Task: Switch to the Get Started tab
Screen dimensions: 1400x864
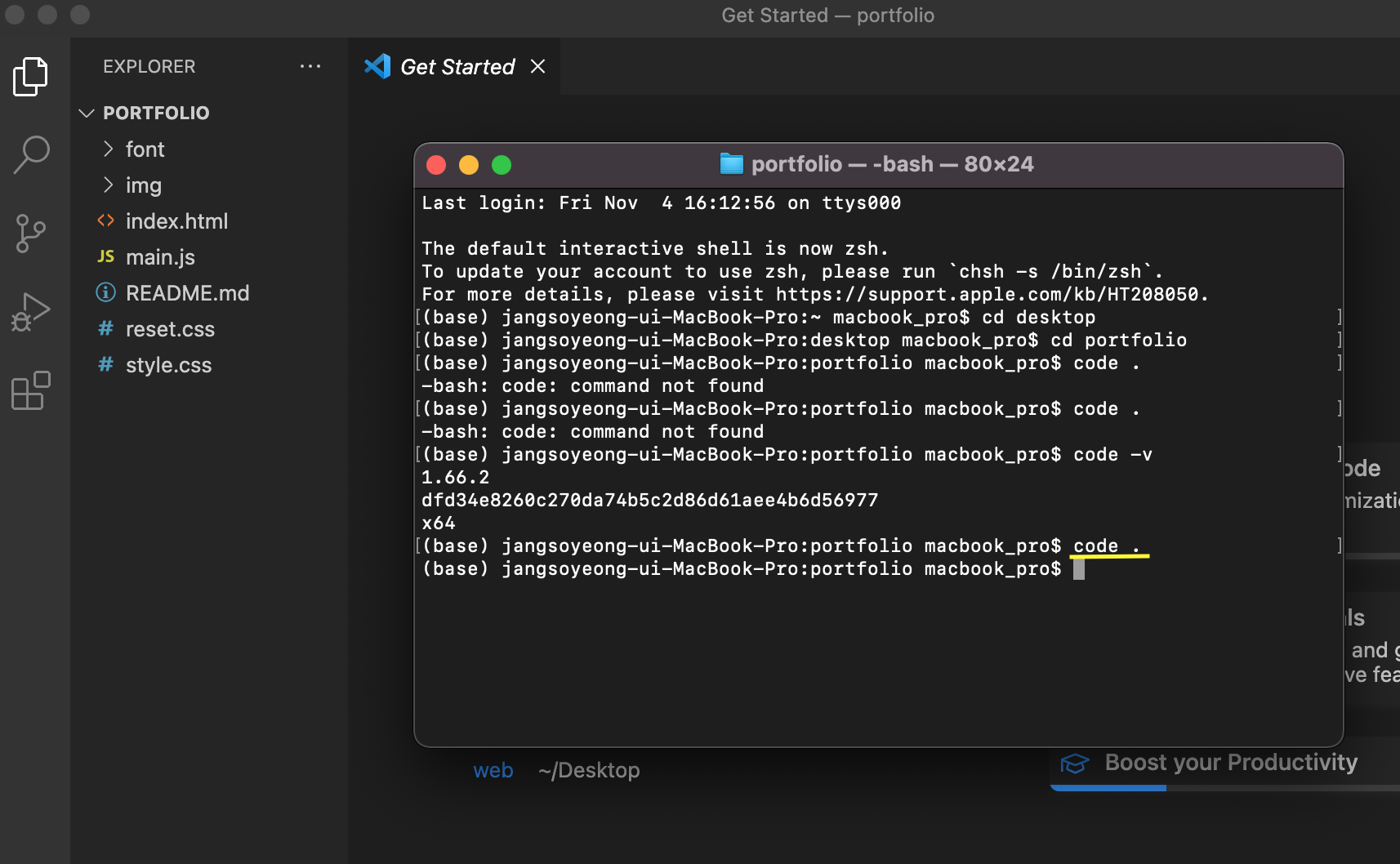Action: [x=454, y=66]
